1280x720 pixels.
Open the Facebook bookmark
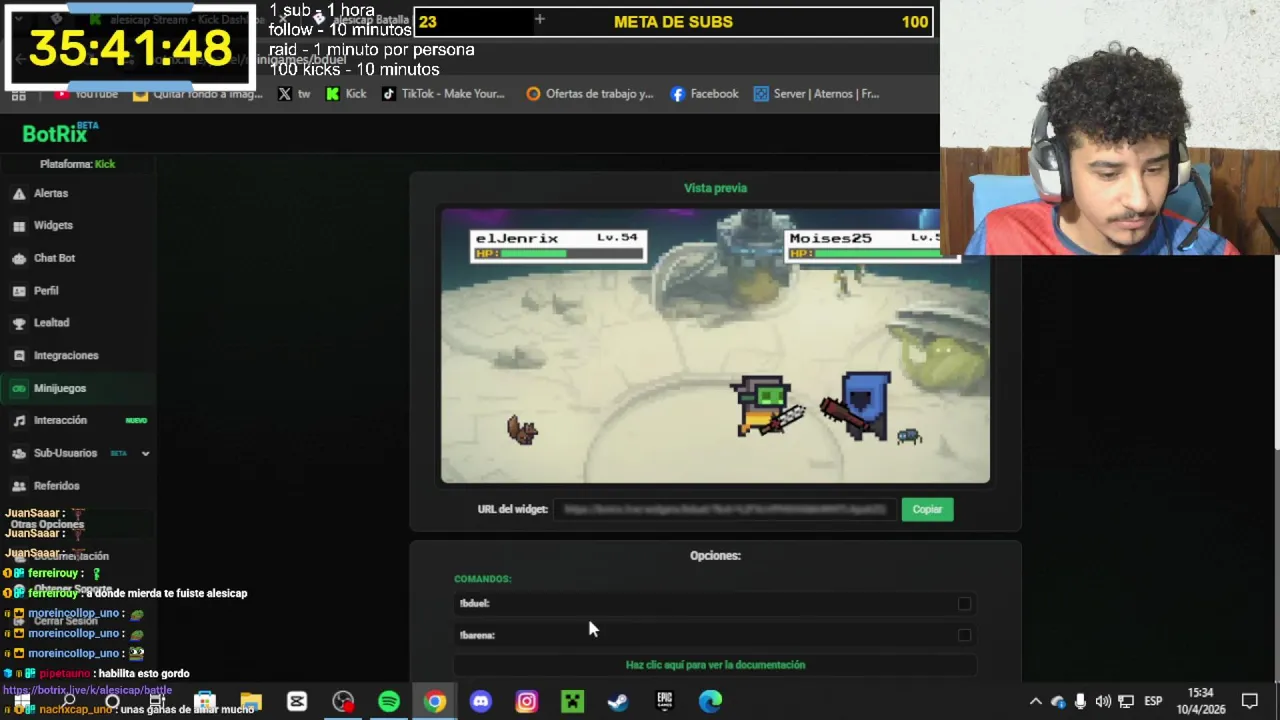[705, 94]
